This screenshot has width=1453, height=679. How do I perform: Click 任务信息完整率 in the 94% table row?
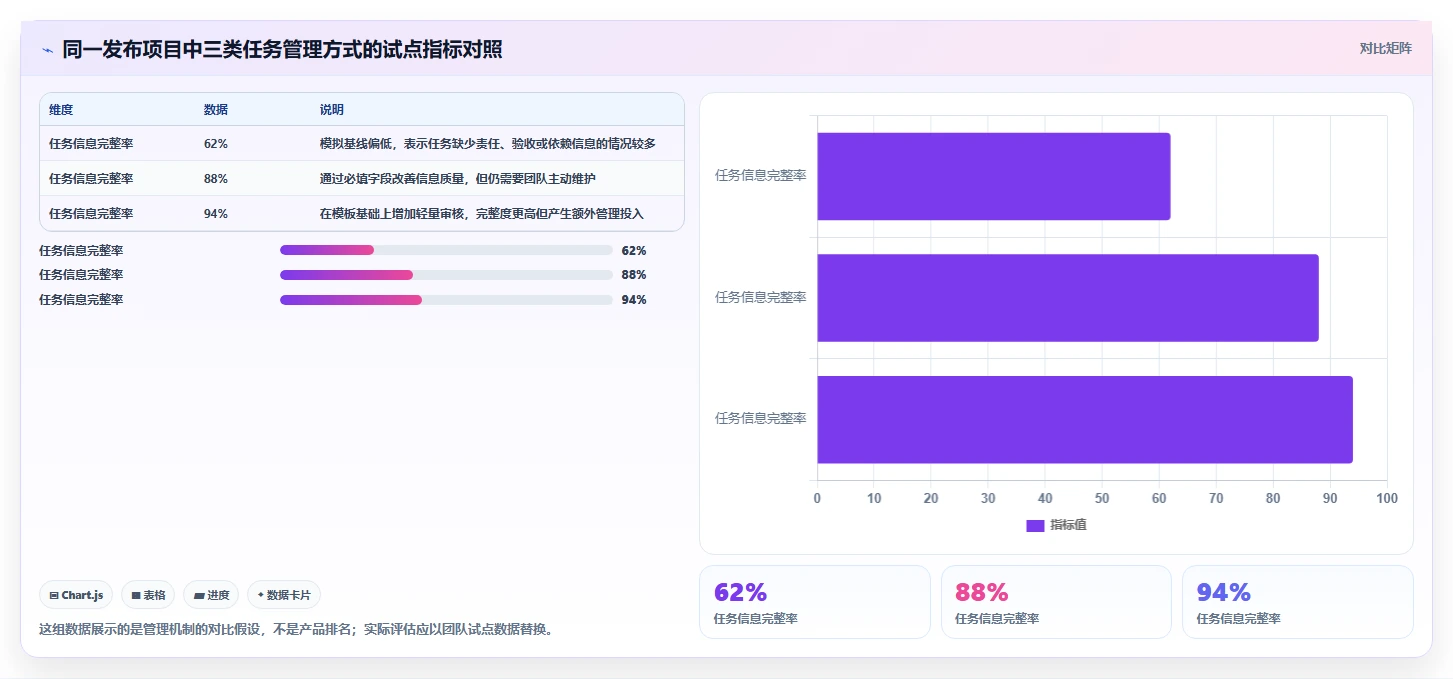pyautogui.click(x=91, y=214)
